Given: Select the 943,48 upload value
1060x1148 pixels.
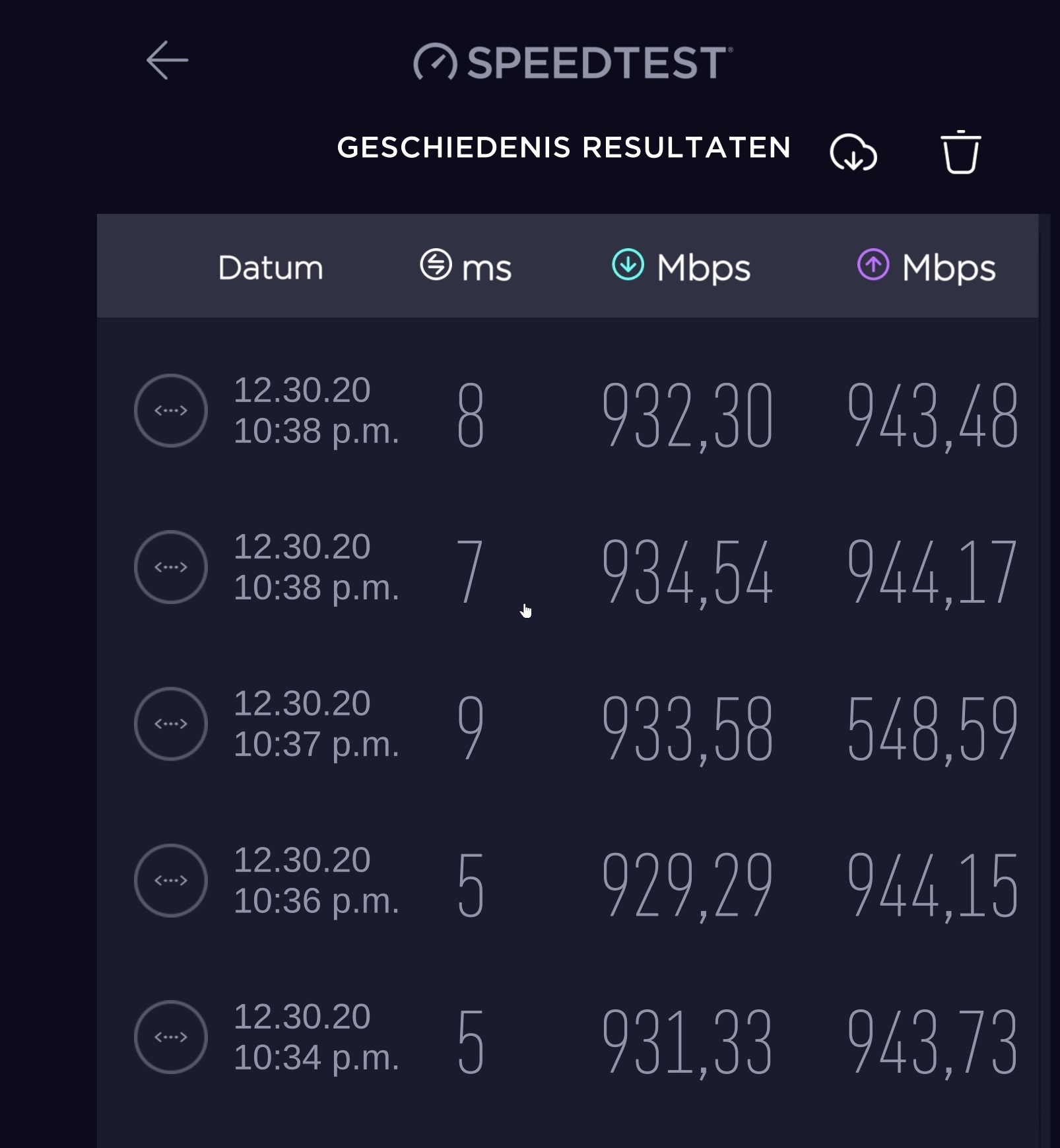Looking at the screenshot, I should pyautogui.click(x=933, y=416).
